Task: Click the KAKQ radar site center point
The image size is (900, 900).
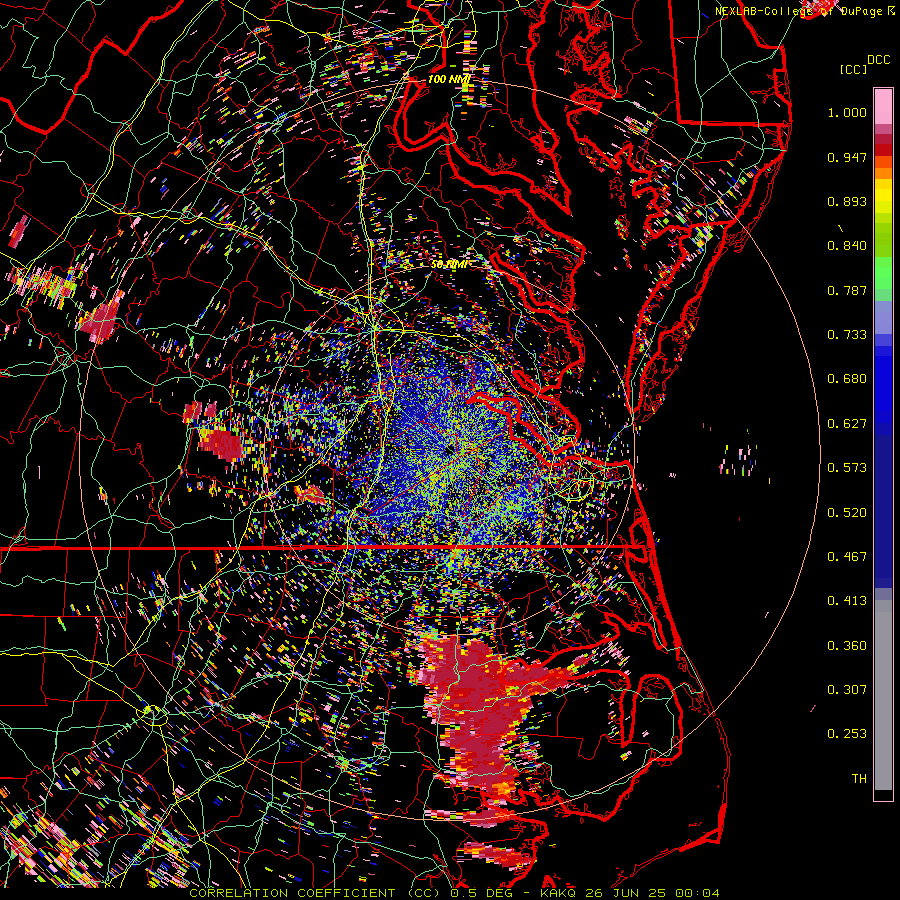Action: (x=449, y=451)
